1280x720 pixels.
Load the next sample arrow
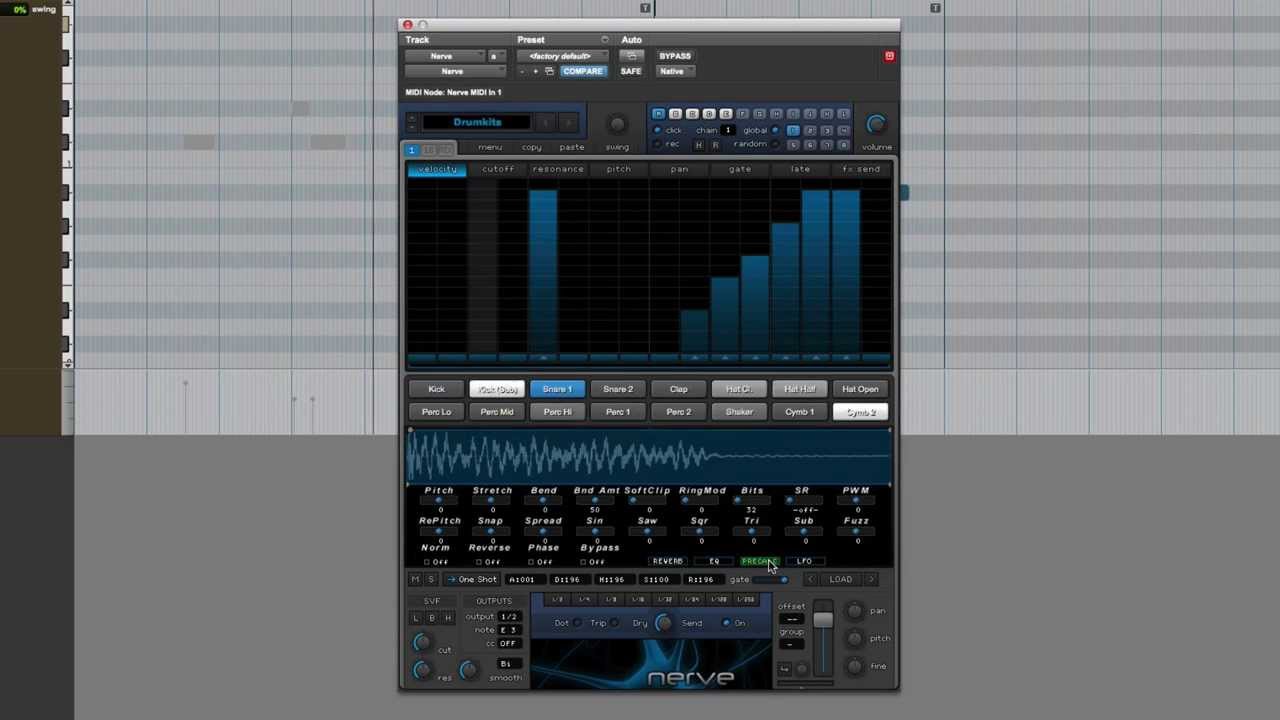pyautogui.click(x=871, y=580)
